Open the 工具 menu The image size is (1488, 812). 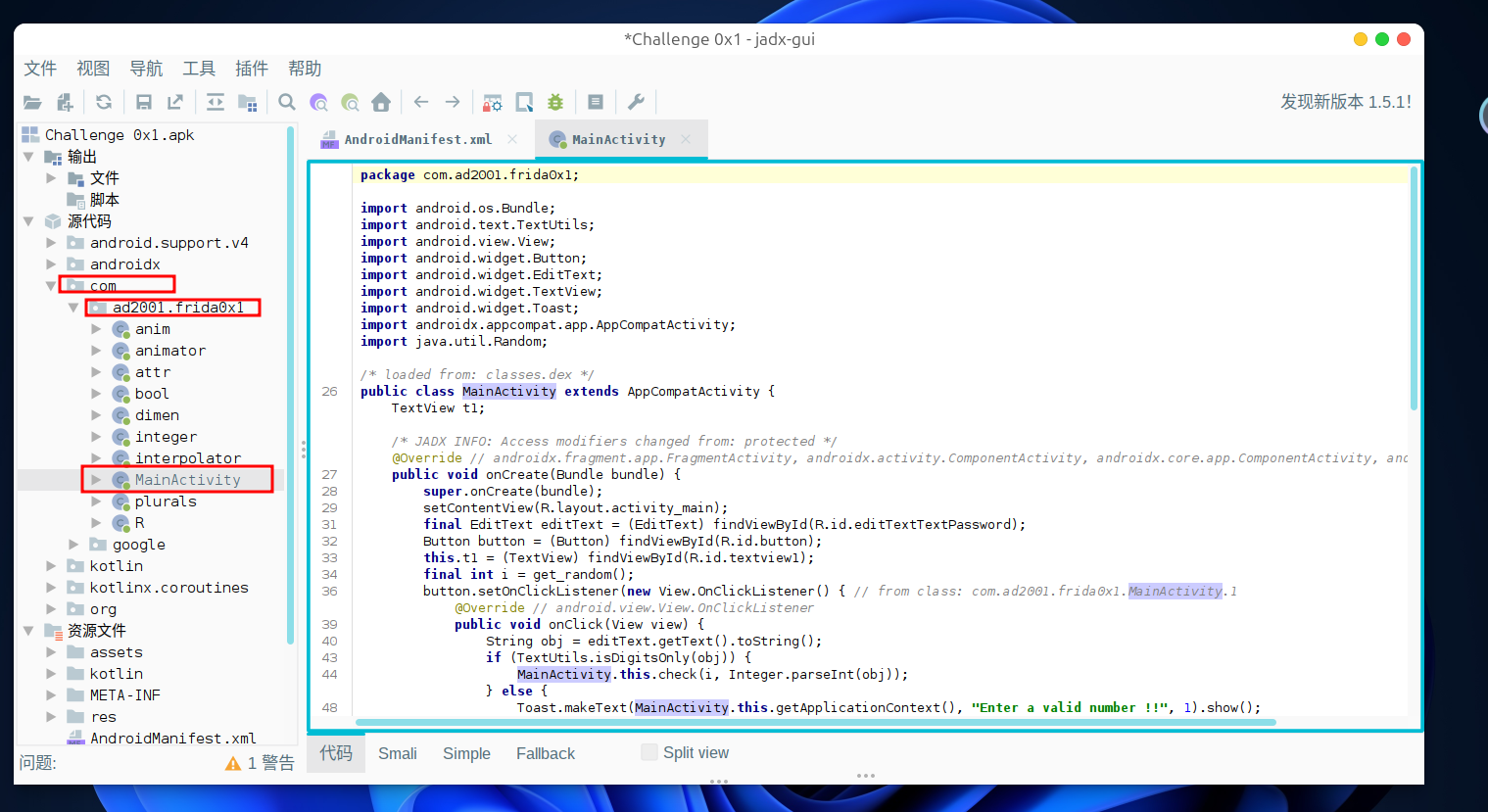[x=199, y=69]
